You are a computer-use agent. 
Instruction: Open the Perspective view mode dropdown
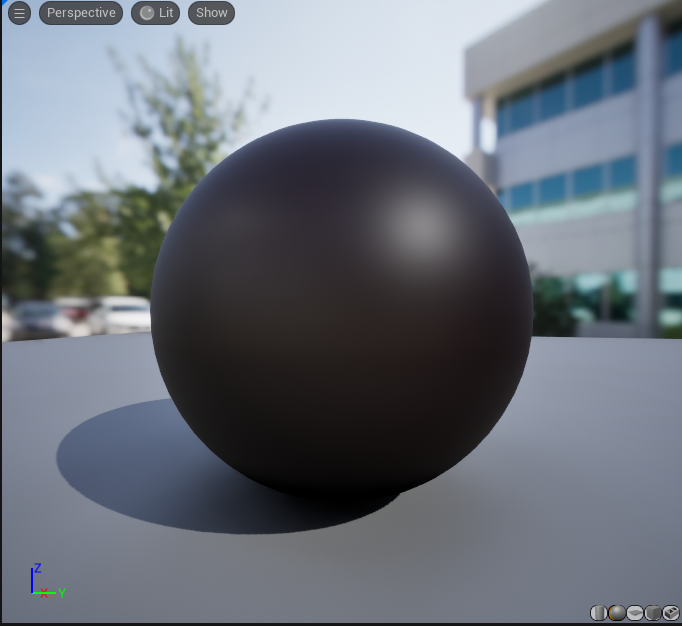click(81, 13)
